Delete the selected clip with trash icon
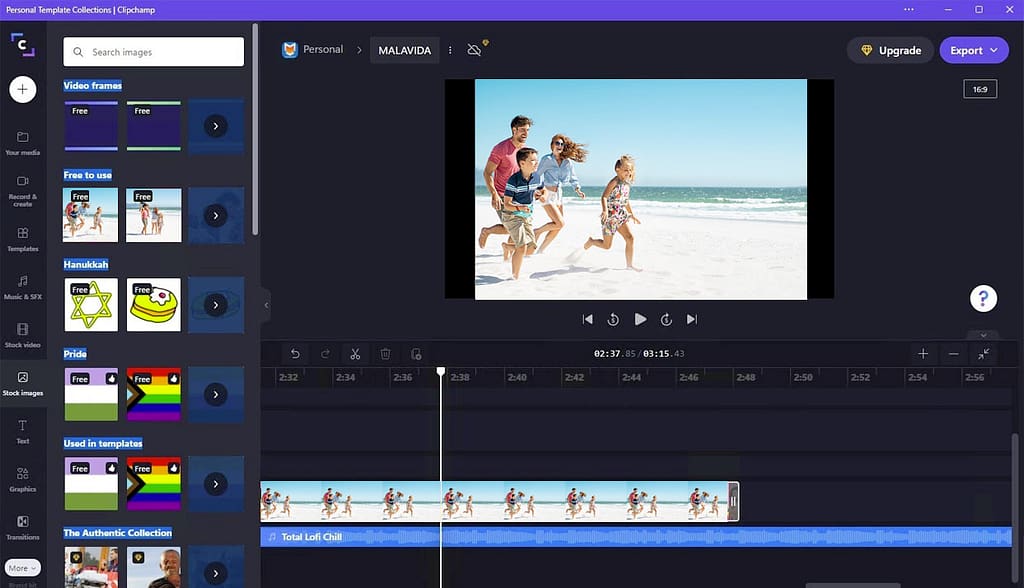This screenshot has height=588, width=1024. 385,353
